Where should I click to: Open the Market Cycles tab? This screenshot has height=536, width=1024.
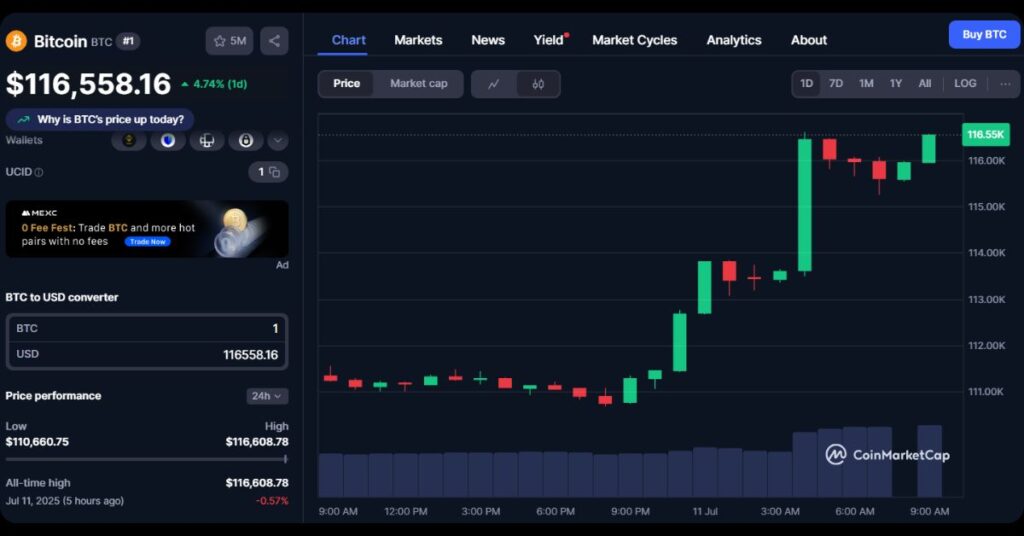(x=635, y=40)
